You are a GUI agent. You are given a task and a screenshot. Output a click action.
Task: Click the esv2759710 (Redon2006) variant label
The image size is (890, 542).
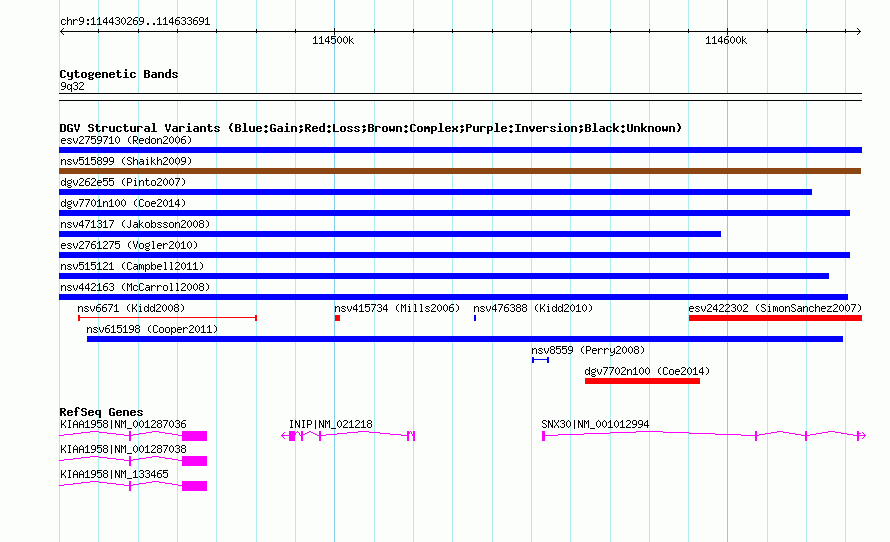click(126, 140)
